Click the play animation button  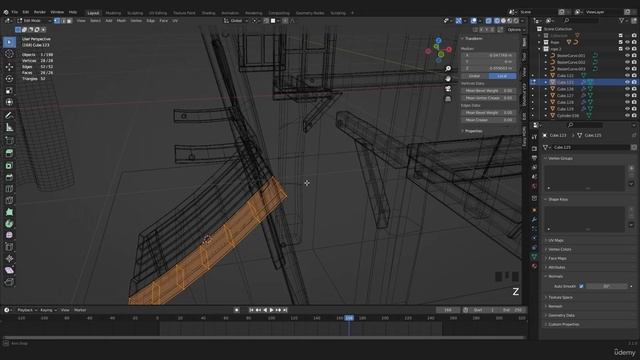tap(271, 310)
